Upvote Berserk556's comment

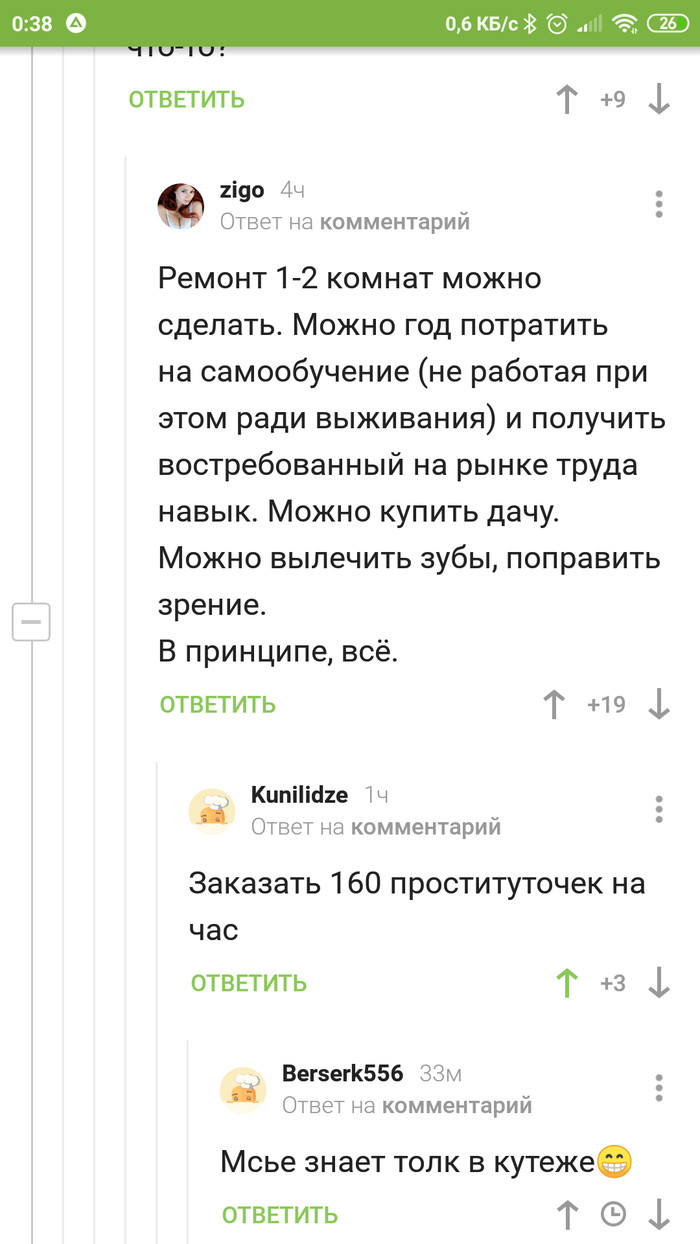[567, 1215]
